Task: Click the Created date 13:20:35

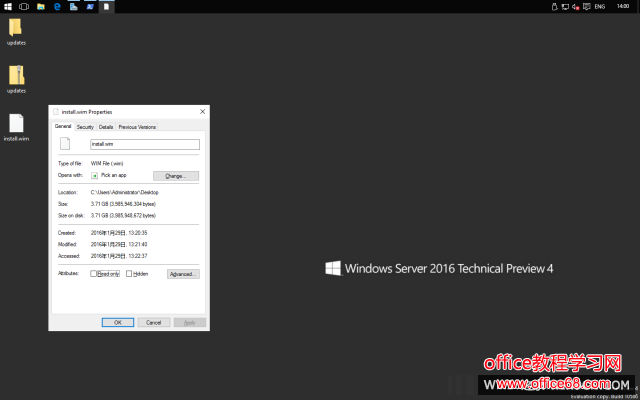Action: (x=119, y=233)
